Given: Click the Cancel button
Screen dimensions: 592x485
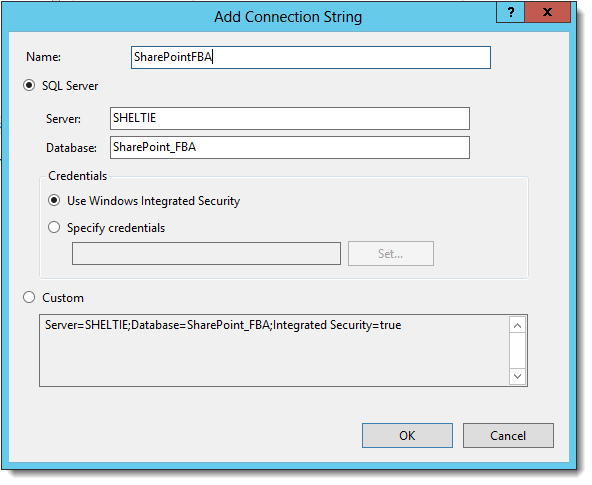Looking at the screenshot, I should (x=508, y=436).
